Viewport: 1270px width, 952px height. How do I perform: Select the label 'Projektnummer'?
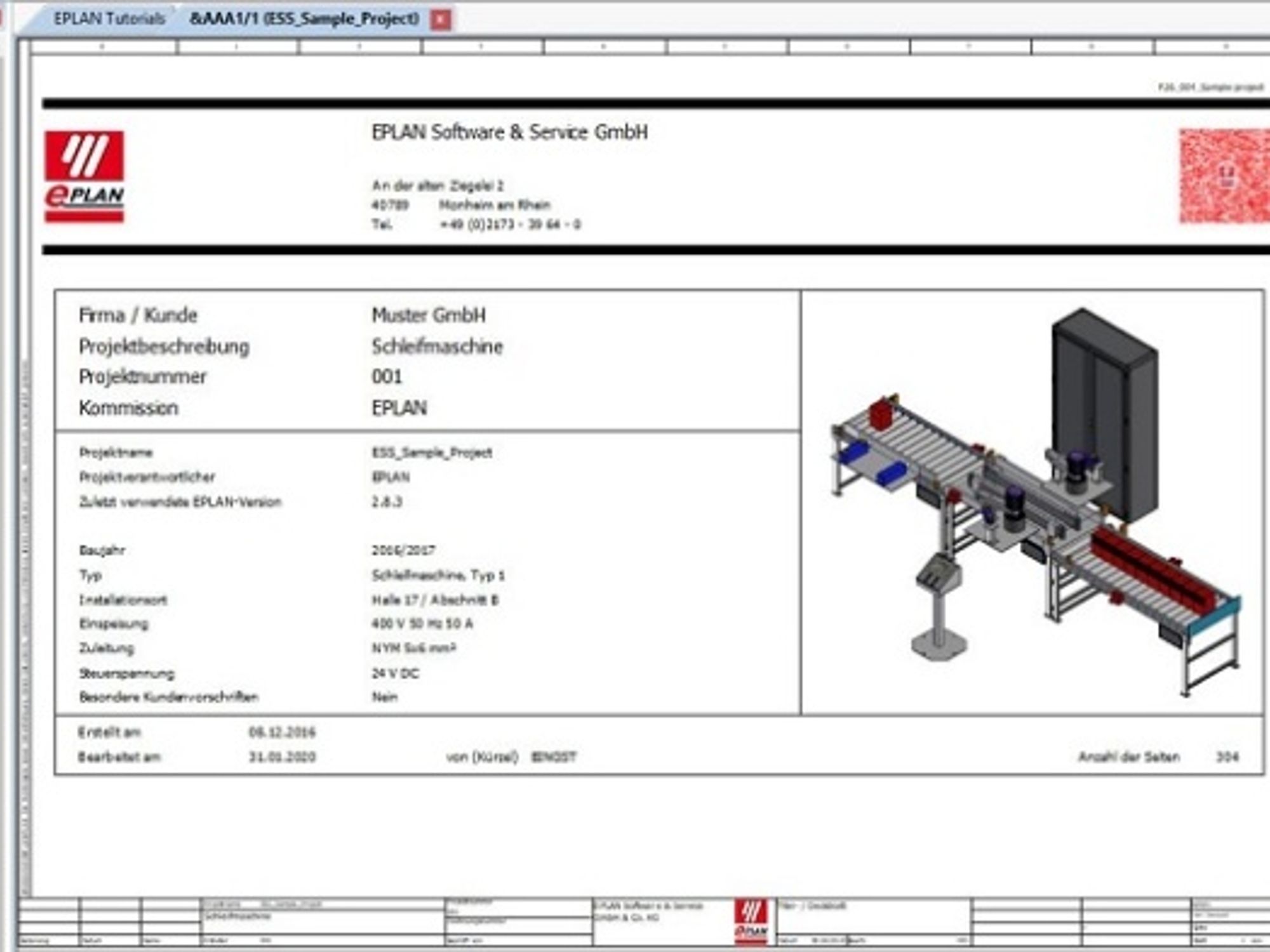[142, 376]
